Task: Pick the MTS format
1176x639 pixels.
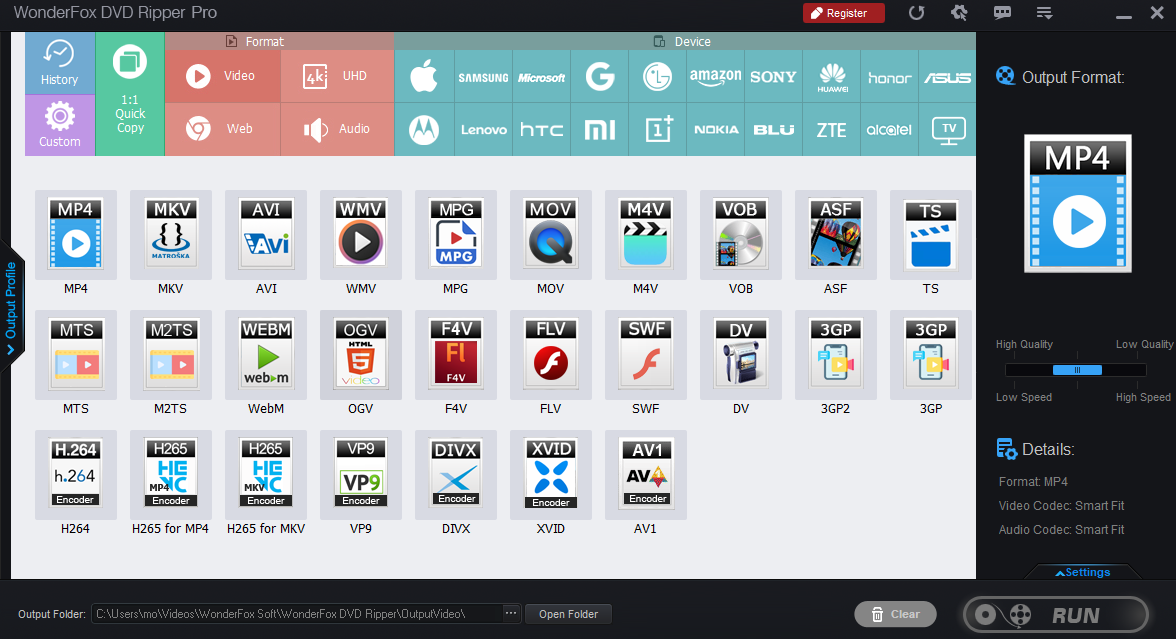Action: point(76,354)
